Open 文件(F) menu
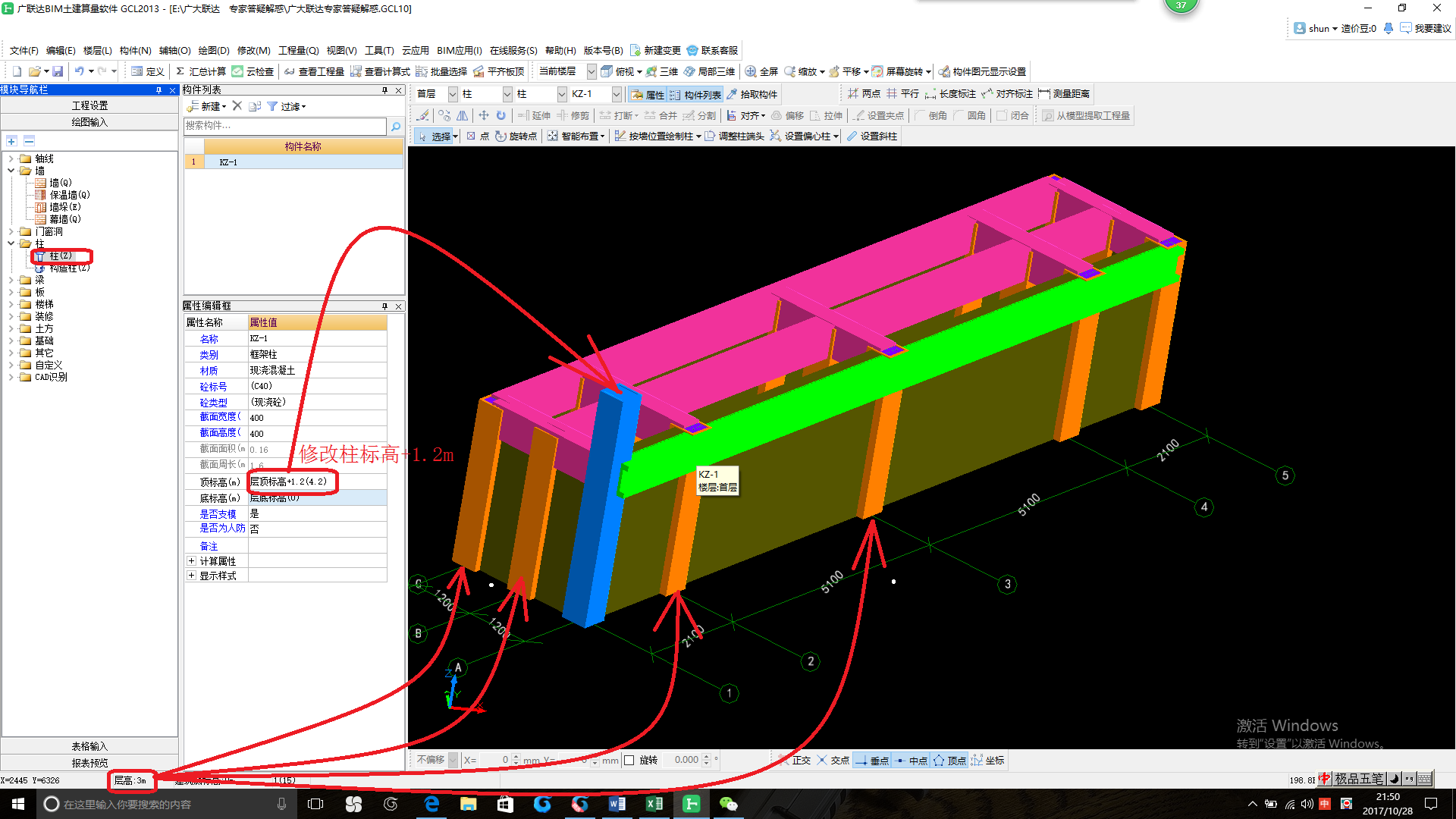The image size is (1456, 819). [x=24, y=50]
